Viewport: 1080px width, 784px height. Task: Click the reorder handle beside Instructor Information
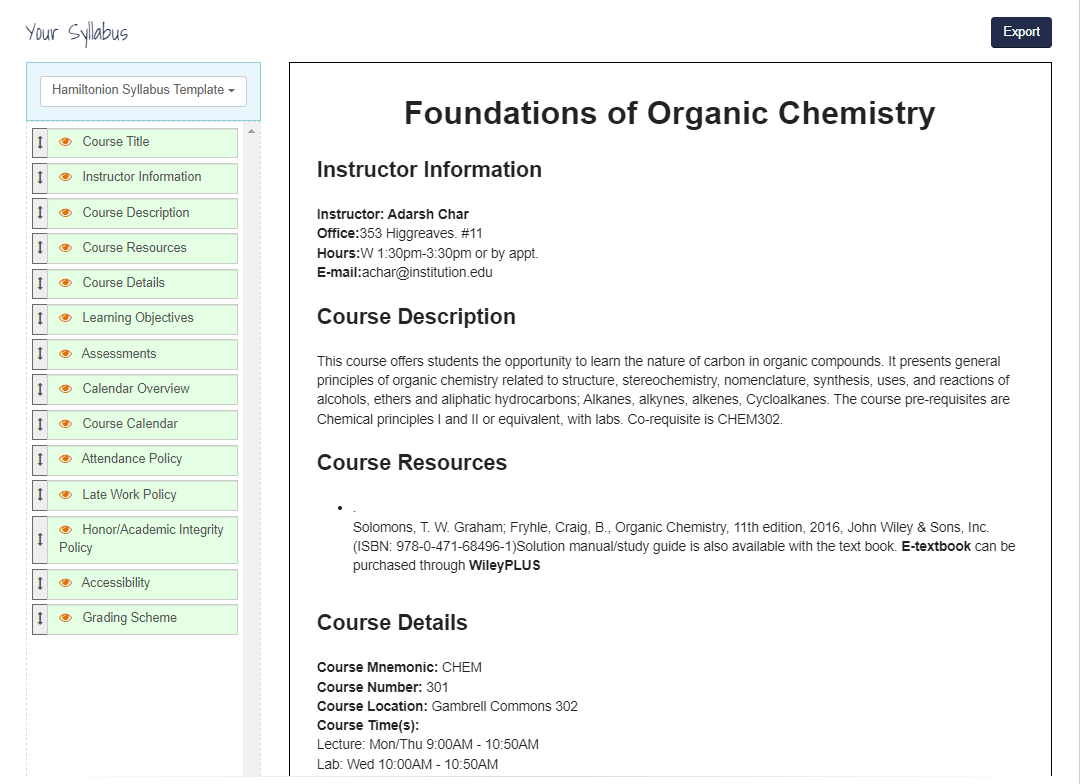tap(40, 178)
